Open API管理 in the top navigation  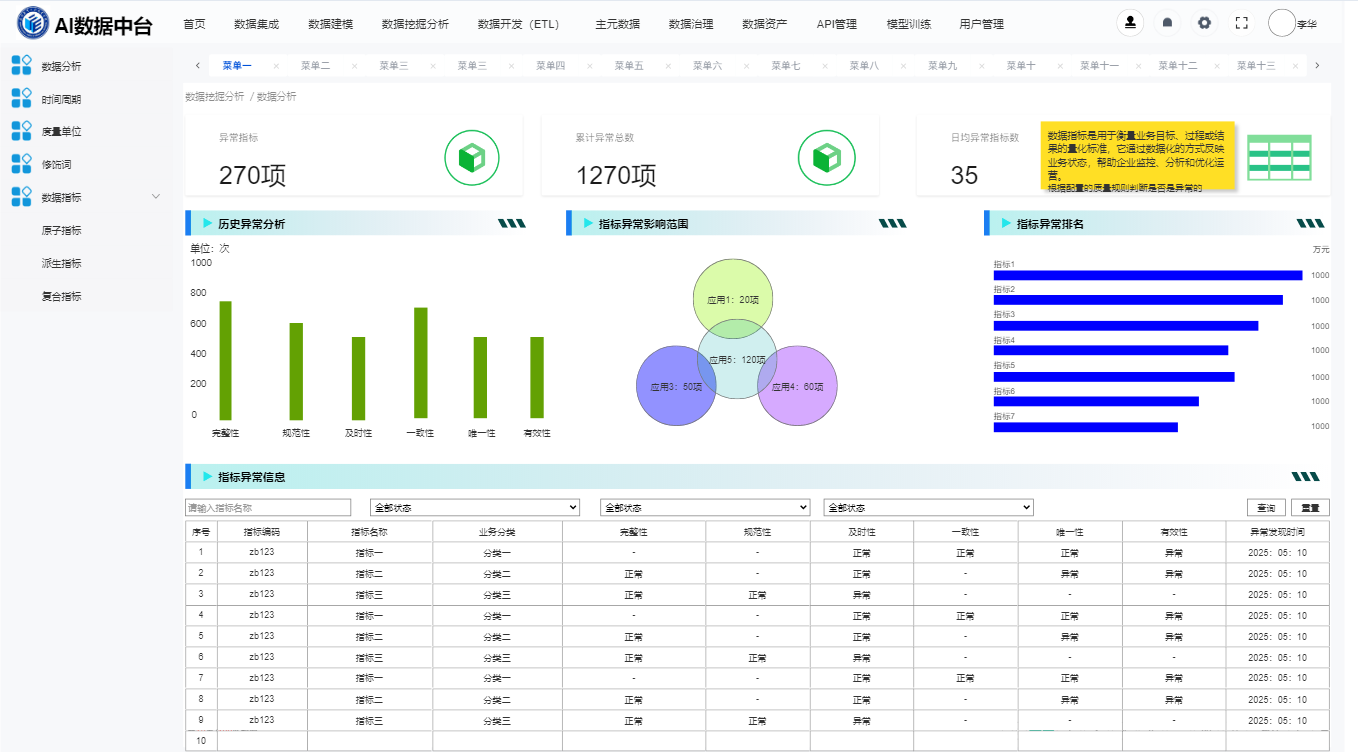[x=836, y=24]
